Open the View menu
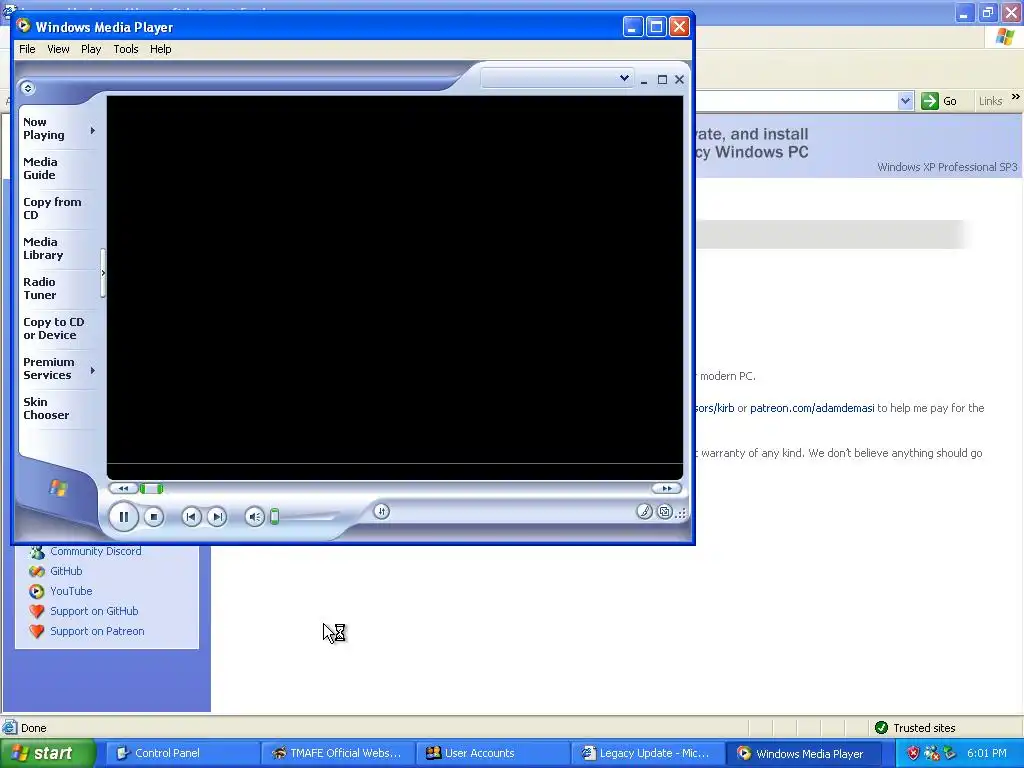The width and height of the screenshot is (1024, 768). (58, 49)
